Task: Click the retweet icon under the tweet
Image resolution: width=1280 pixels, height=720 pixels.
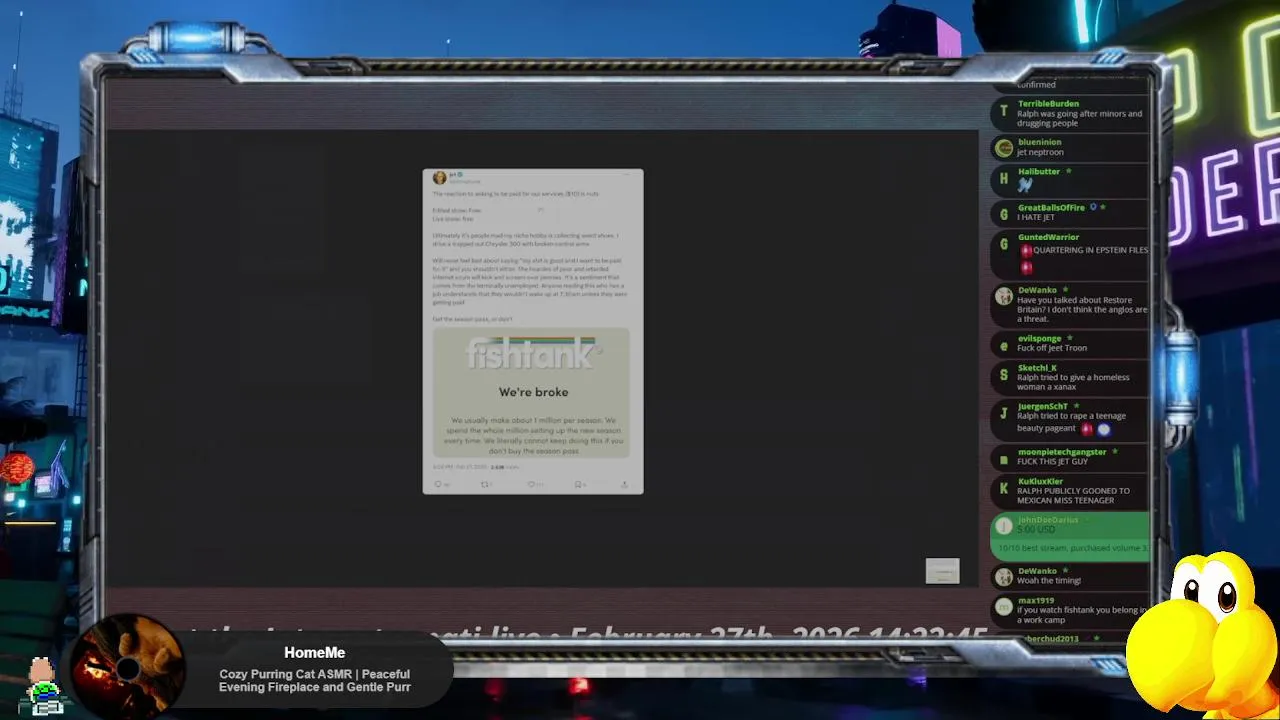Action: (485, 485)
